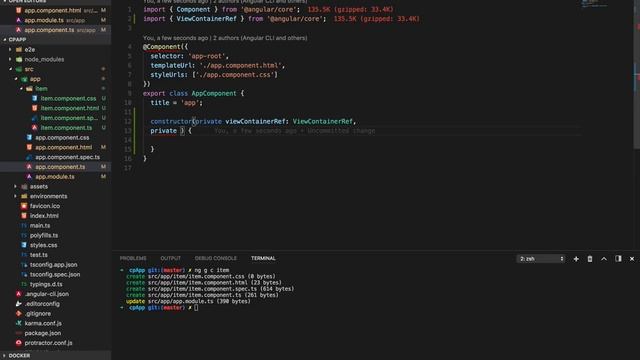The width and height of the screenshot is (640, 360).
Task: Click terminal path src/app/item/item.component.spec.ts
Action: pyautogui.click(x=202, y=289)
